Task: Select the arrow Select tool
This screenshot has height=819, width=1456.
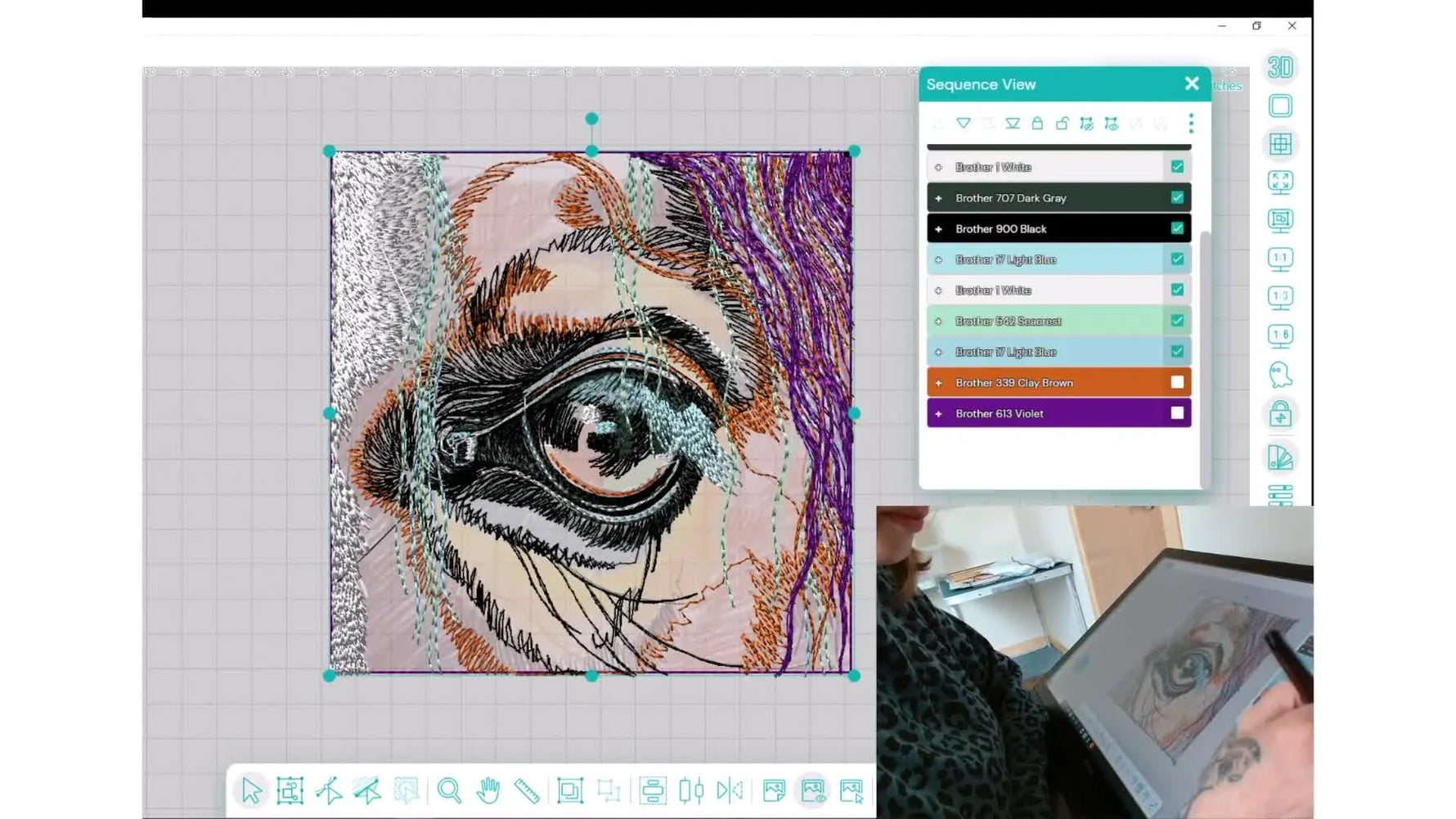Action: pos(251,791)
